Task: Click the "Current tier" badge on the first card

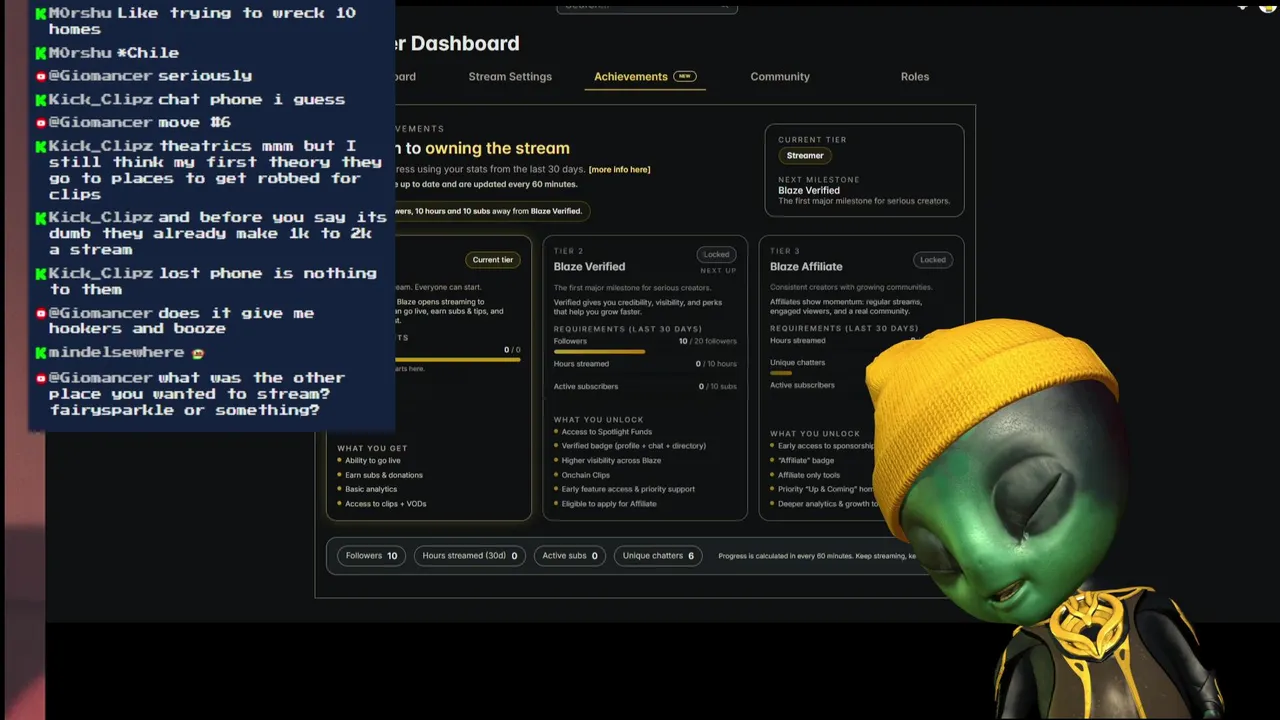Action: click(493, 260)
